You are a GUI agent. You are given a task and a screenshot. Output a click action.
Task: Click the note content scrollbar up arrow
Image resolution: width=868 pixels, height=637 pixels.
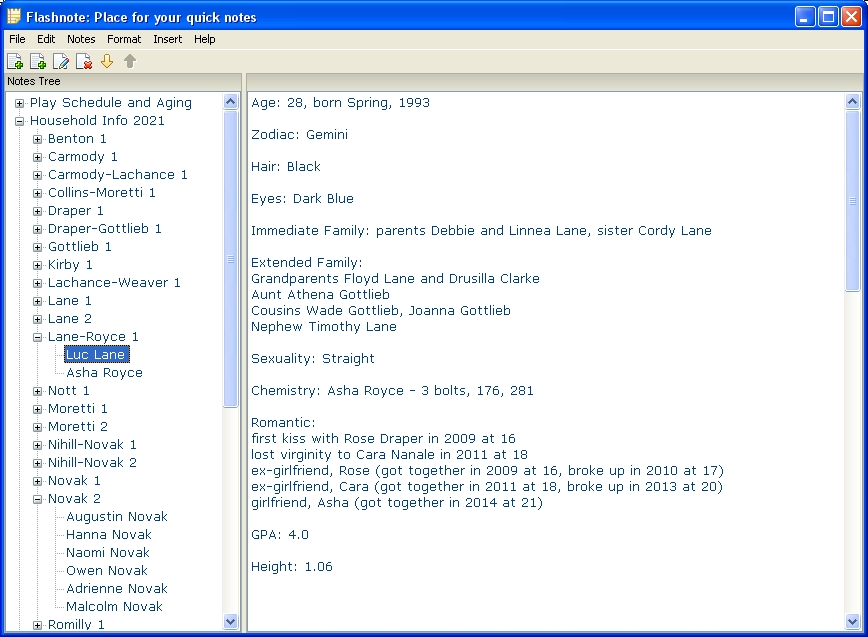click(x=852, y=101)
